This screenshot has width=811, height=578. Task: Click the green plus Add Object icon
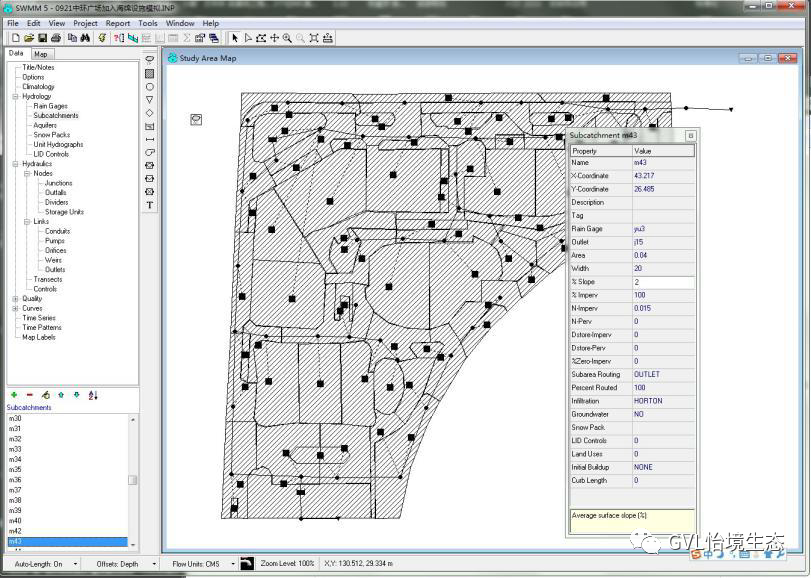pos(14,395)
